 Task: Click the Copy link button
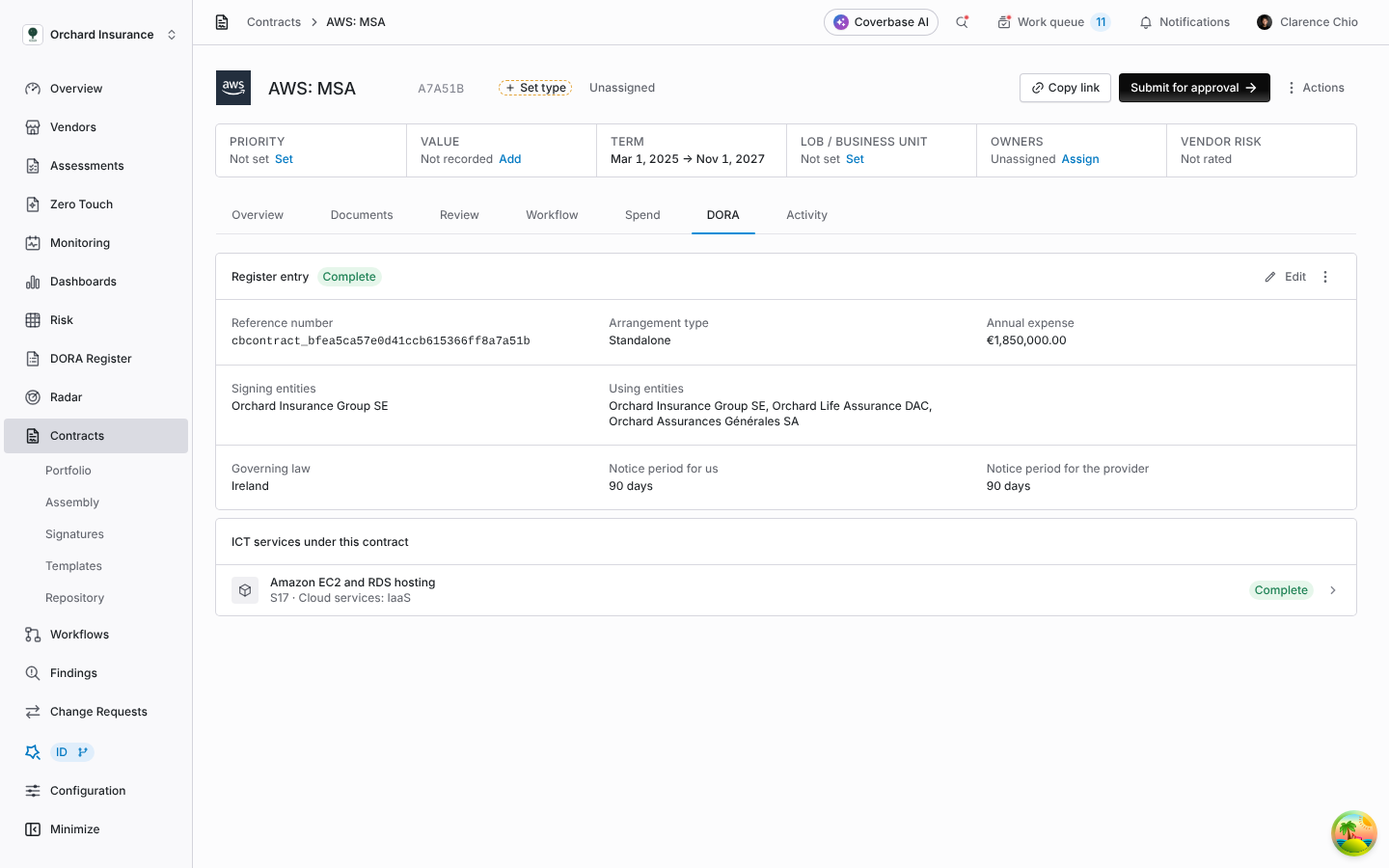(x=1065, y=88)
